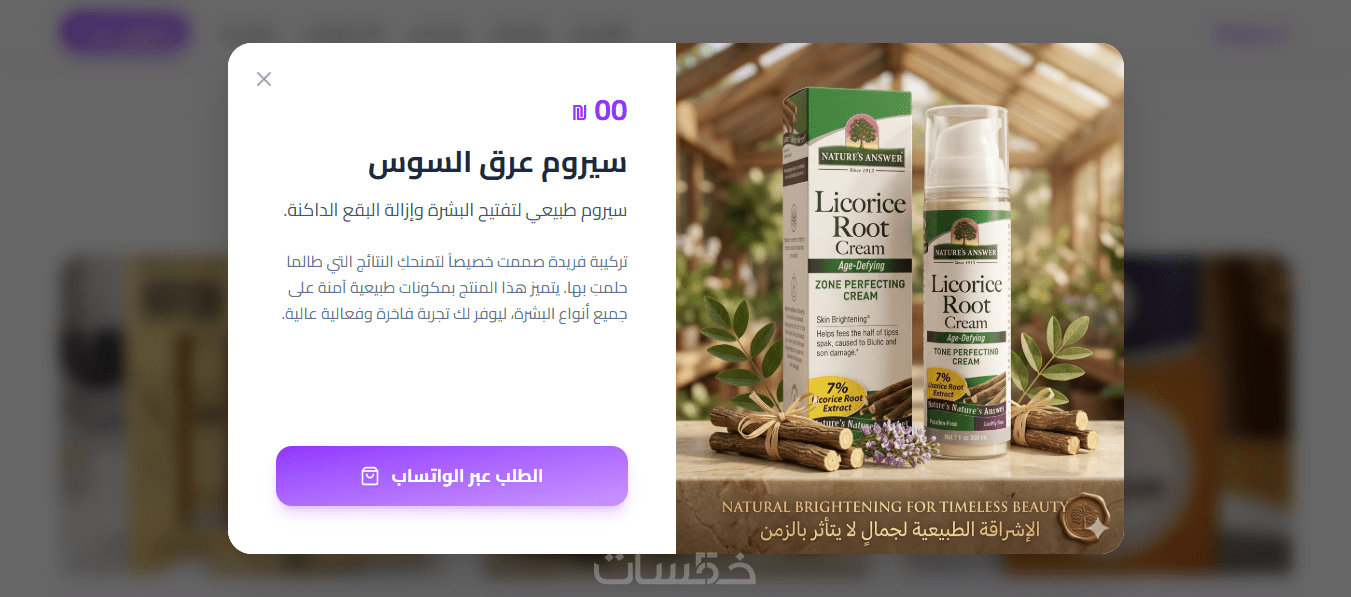The width and height of the screenshot is (1351, 597).
Task: Click the subtitle about brightening skin and dark spots
Action: 455,211
